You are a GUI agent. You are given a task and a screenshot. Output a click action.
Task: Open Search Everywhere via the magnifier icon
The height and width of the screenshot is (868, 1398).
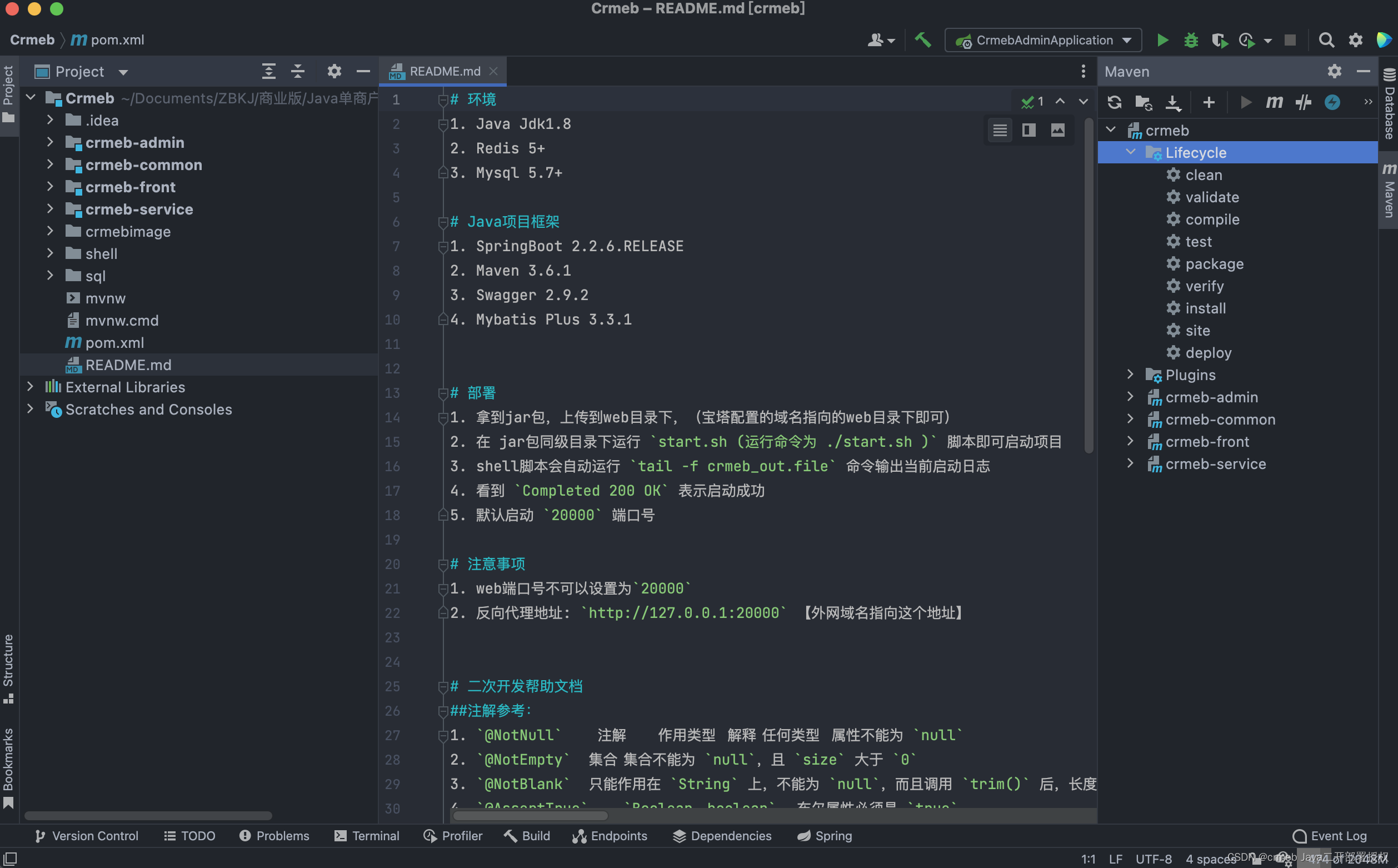1326,39
